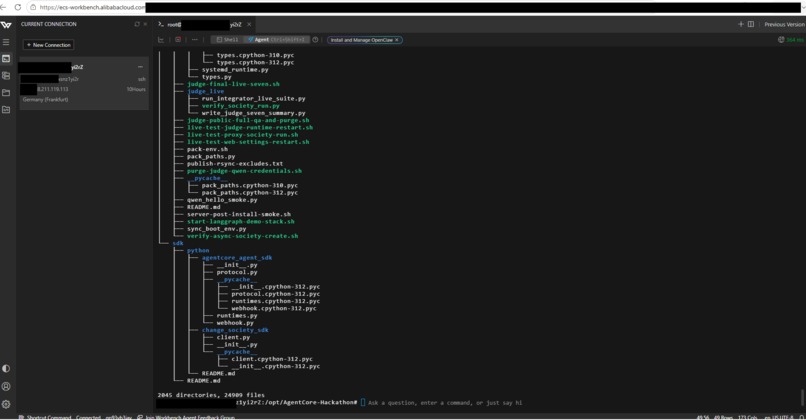This screenshot has height=420, width=806.
Task: Select the terminal icon in left sidebar
Action: [x=6, y=59]
